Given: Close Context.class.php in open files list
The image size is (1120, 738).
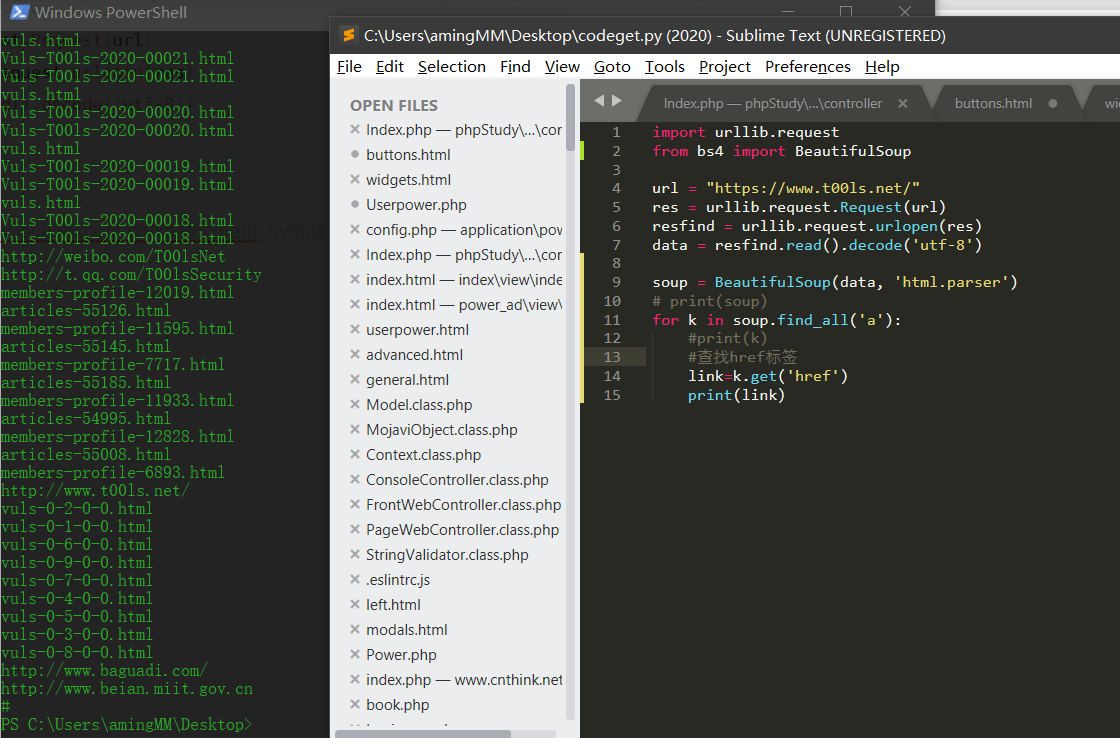Looking at the screenshot, I should [x=355, y=454].
